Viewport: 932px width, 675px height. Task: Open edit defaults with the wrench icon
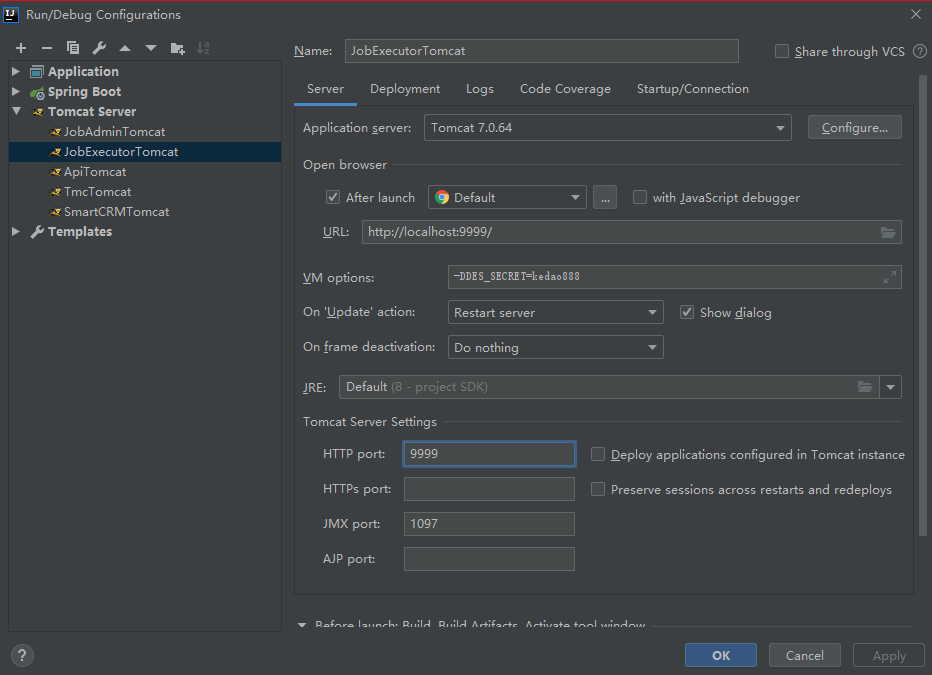(98, 47)
